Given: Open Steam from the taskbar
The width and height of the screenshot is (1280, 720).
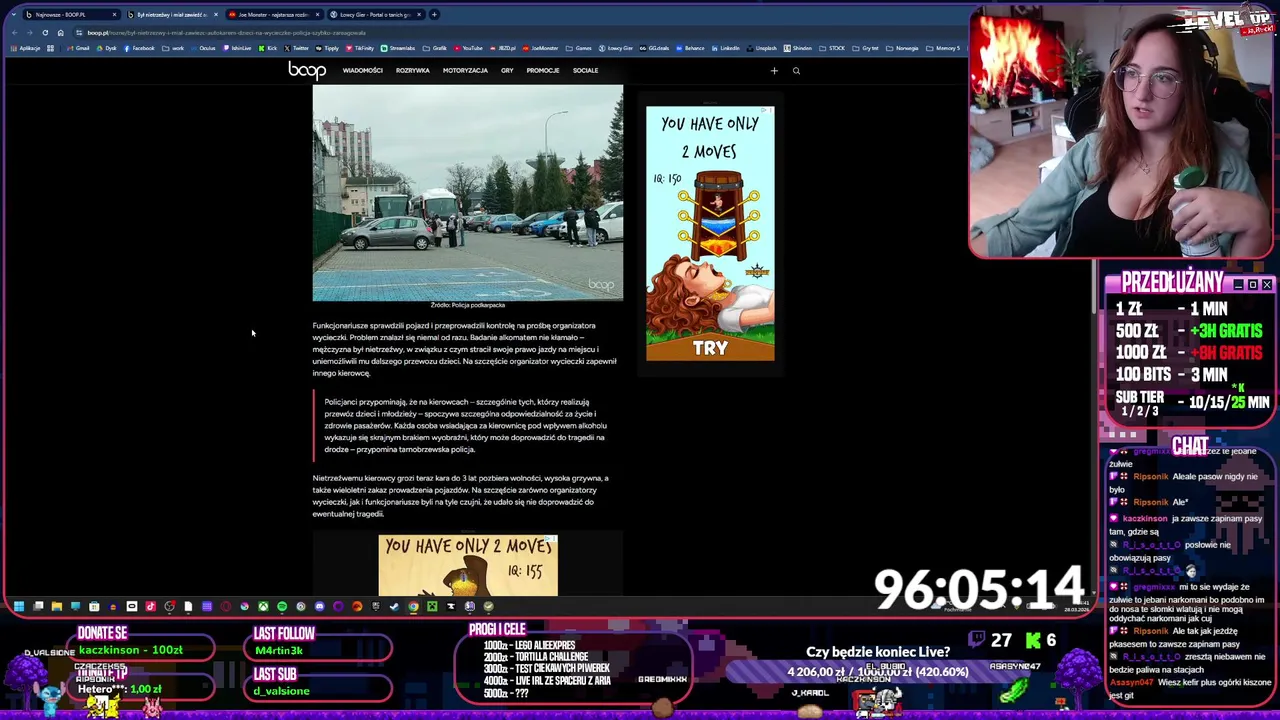Looking at the screenshot, I should [395, 606].
